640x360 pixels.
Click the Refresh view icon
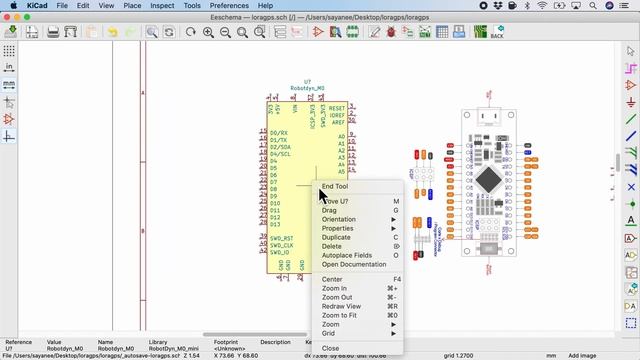[191, 32]
